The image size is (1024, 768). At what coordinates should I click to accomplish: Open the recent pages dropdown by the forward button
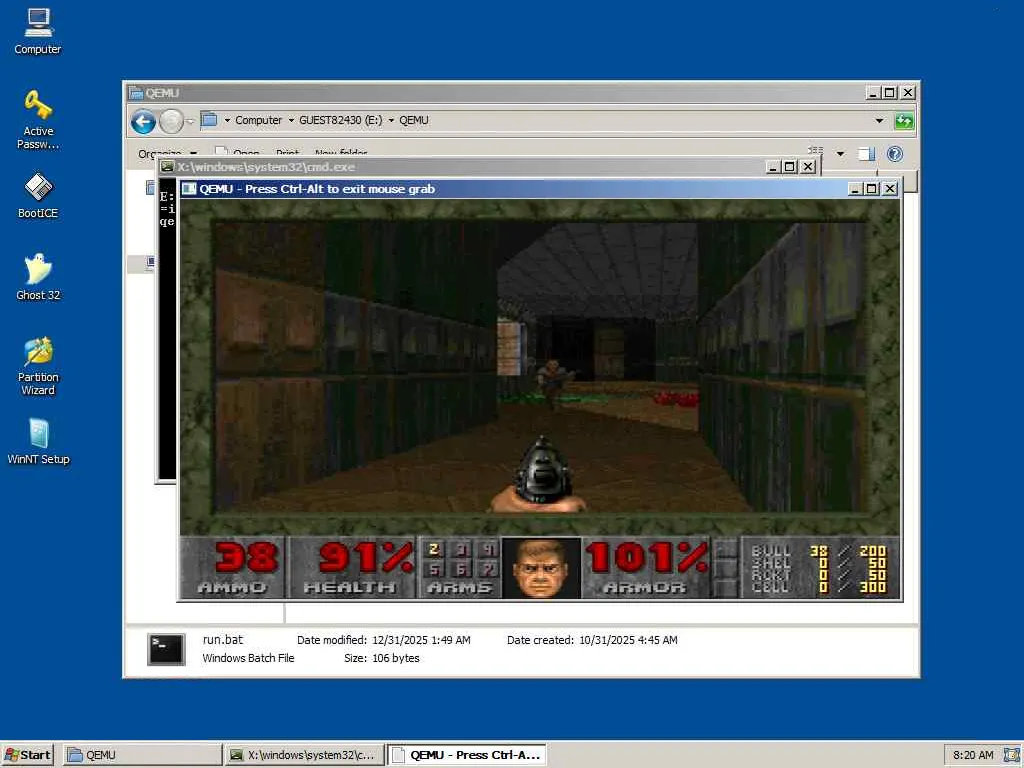click(x=190, y=121)
